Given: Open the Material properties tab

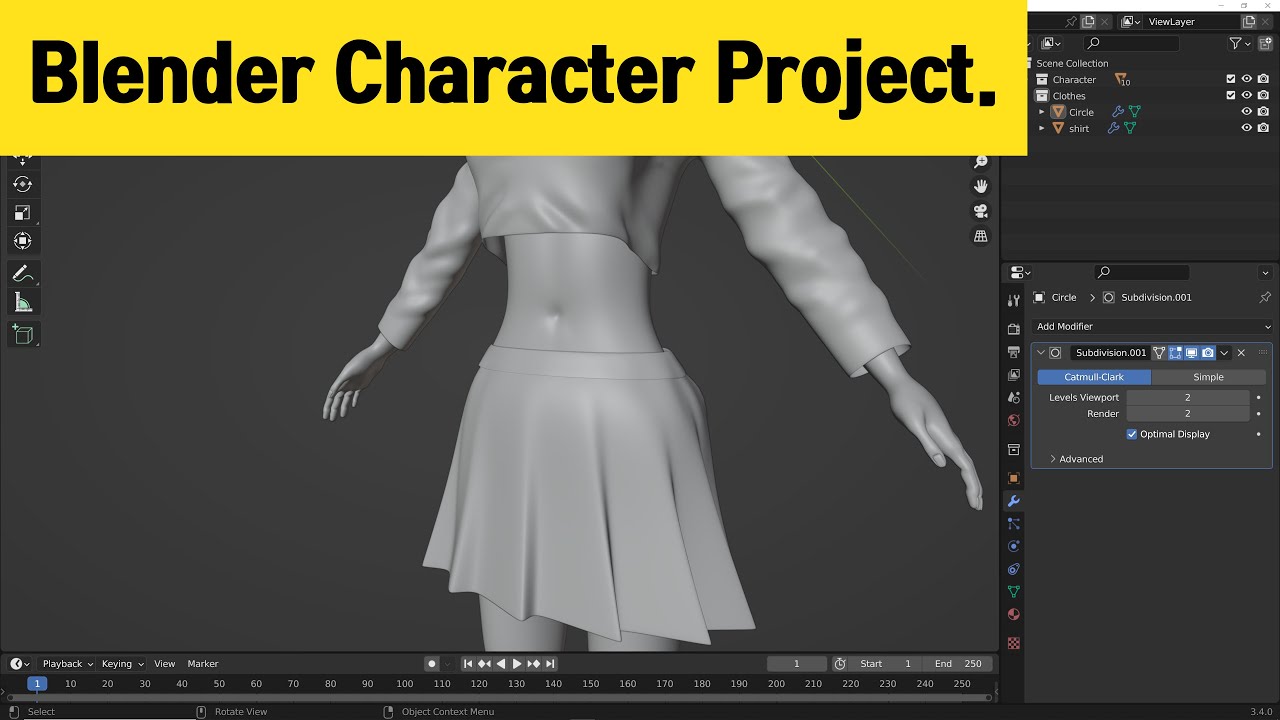Looking at the screenshot, I should tap(1014, 614).
